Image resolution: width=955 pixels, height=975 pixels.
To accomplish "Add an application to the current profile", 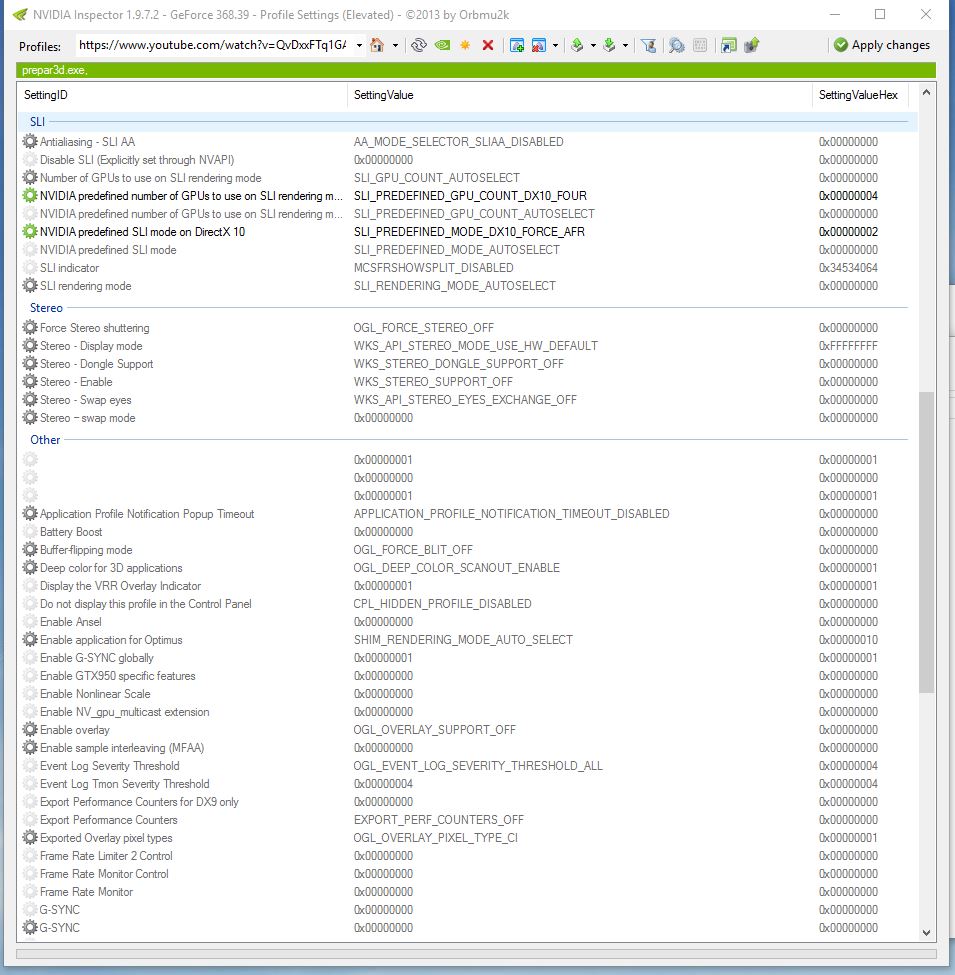I will pyautogui.click(x=517, y=45).
